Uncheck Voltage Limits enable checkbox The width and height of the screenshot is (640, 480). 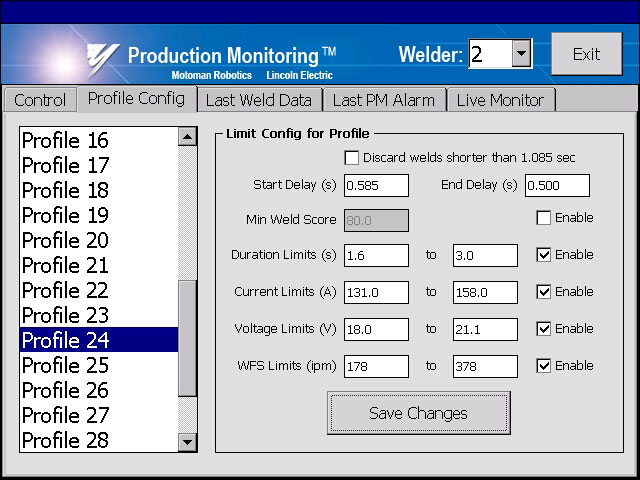[x=543, y=329]
